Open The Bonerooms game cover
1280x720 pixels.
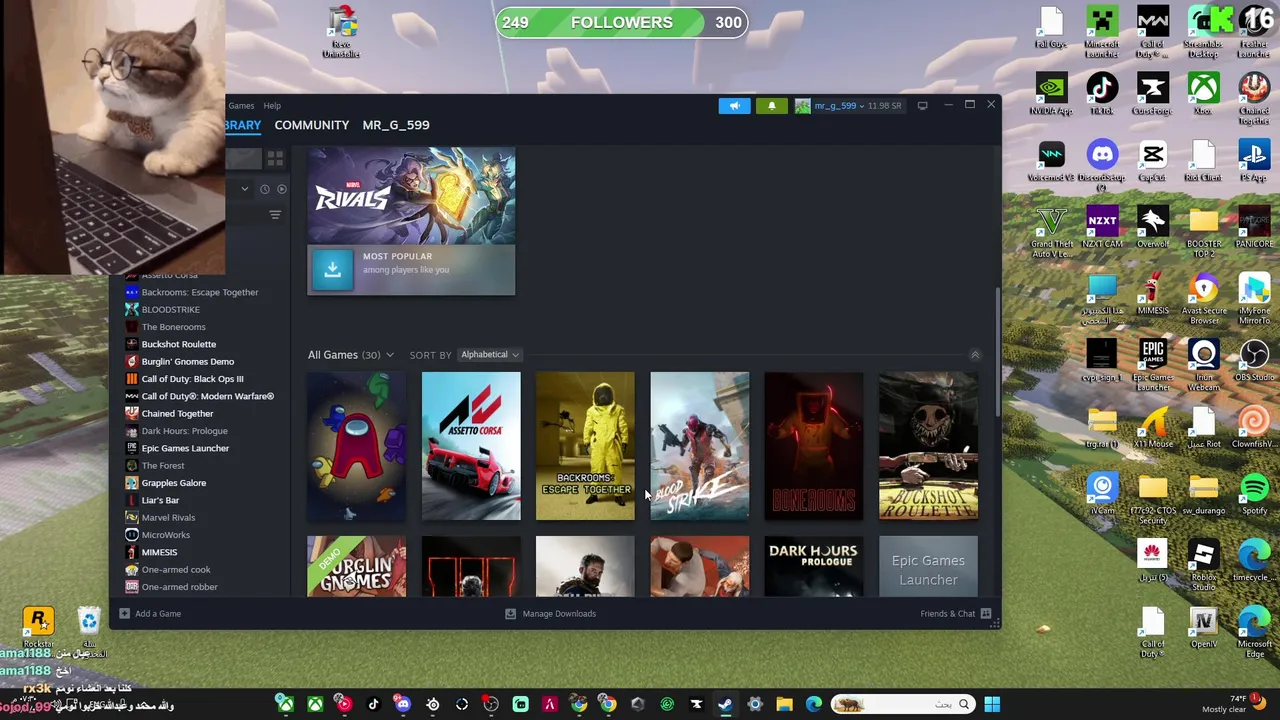814,446
